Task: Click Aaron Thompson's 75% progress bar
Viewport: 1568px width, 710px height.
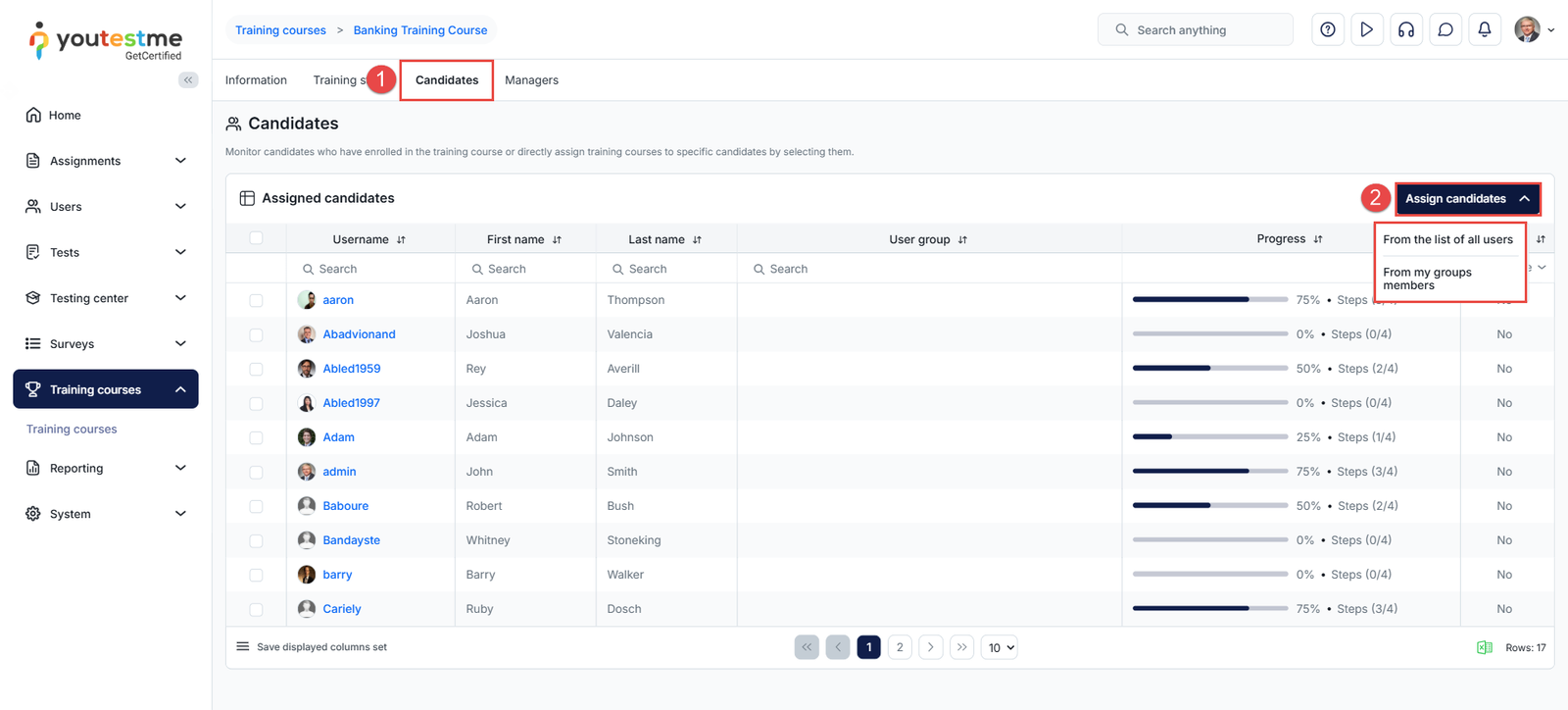Action: pos(1209,300)
